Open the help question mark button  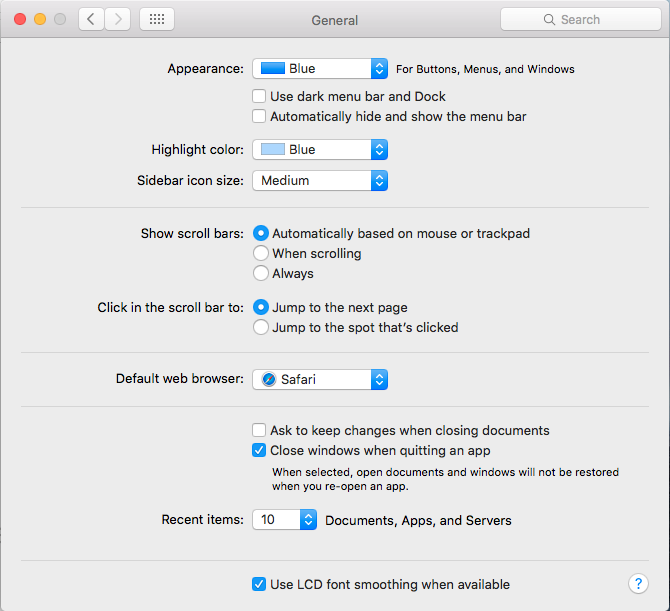(x=638, y=584)
